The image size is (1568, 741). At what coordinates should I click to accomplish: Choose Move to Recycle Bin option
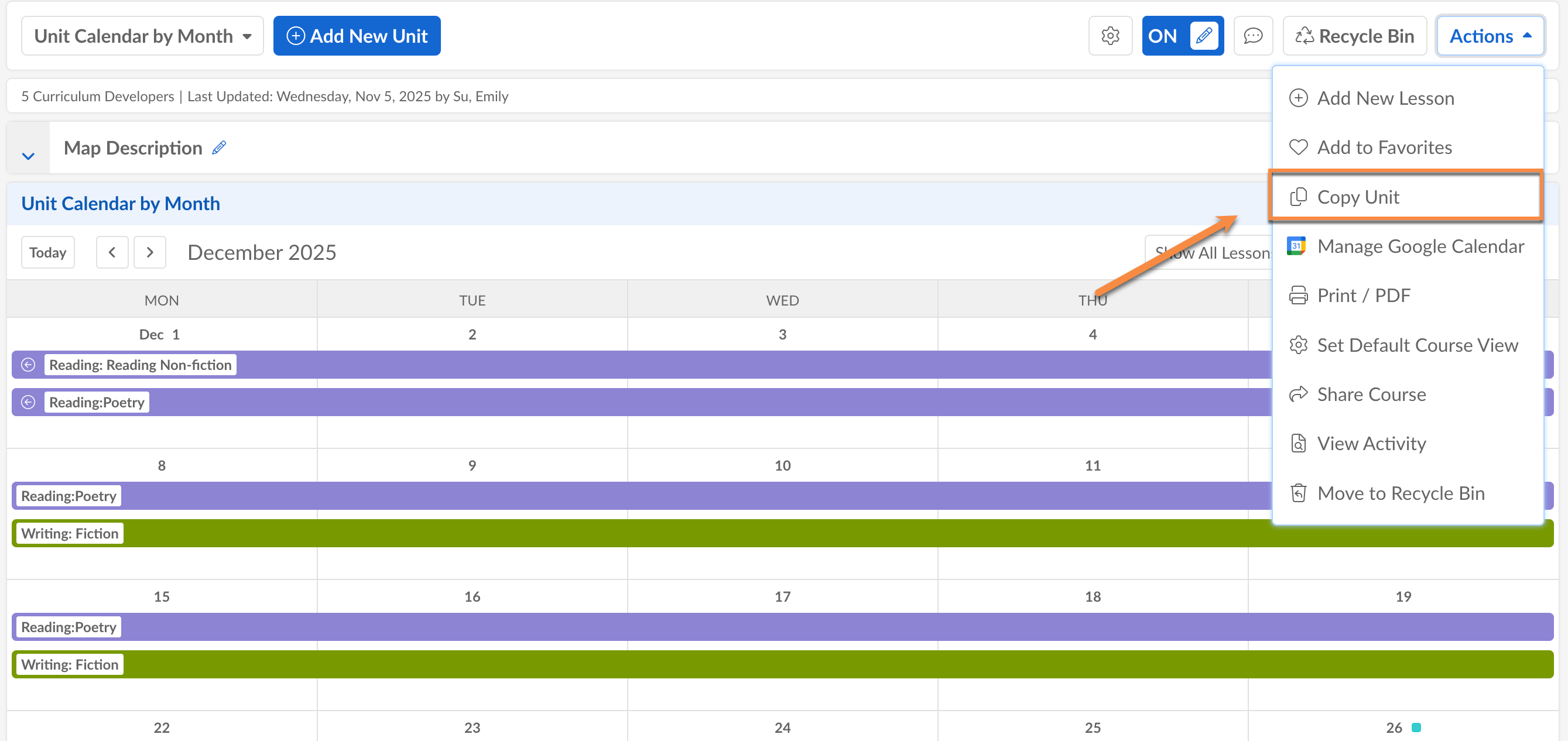point(1400,493)
